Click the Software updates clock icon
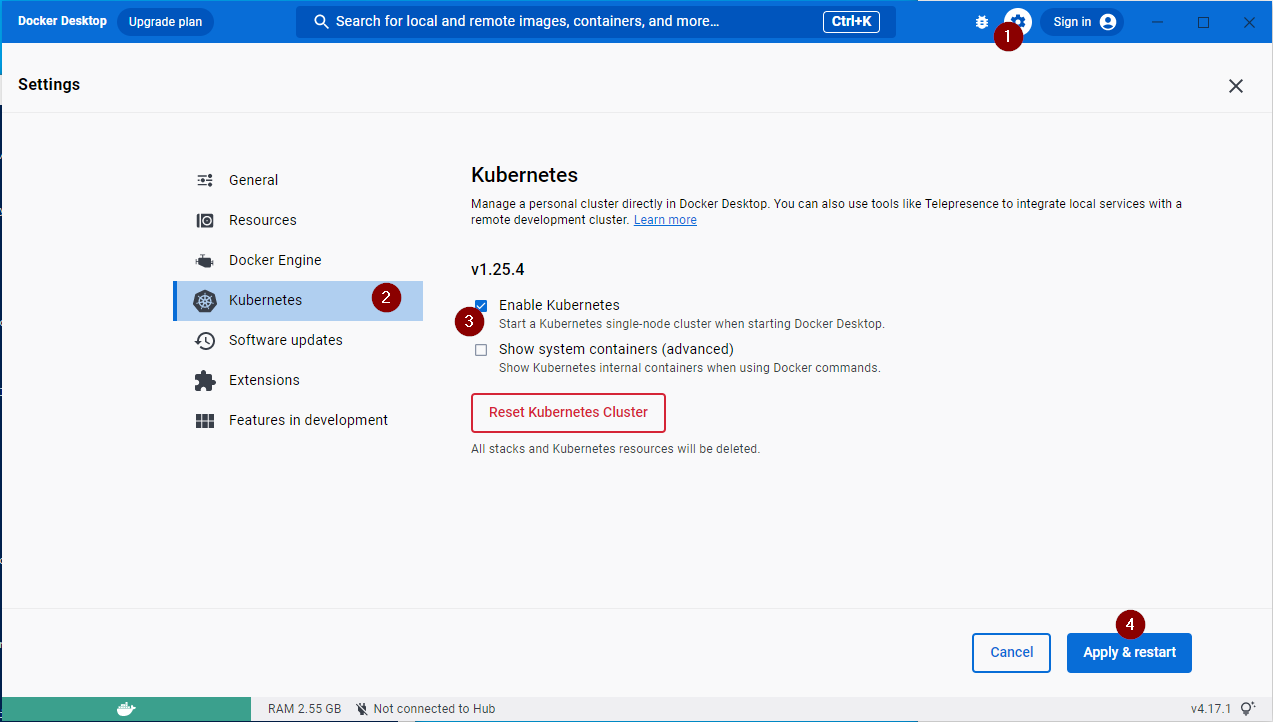The image size is (1273, 722). point(205,340)
